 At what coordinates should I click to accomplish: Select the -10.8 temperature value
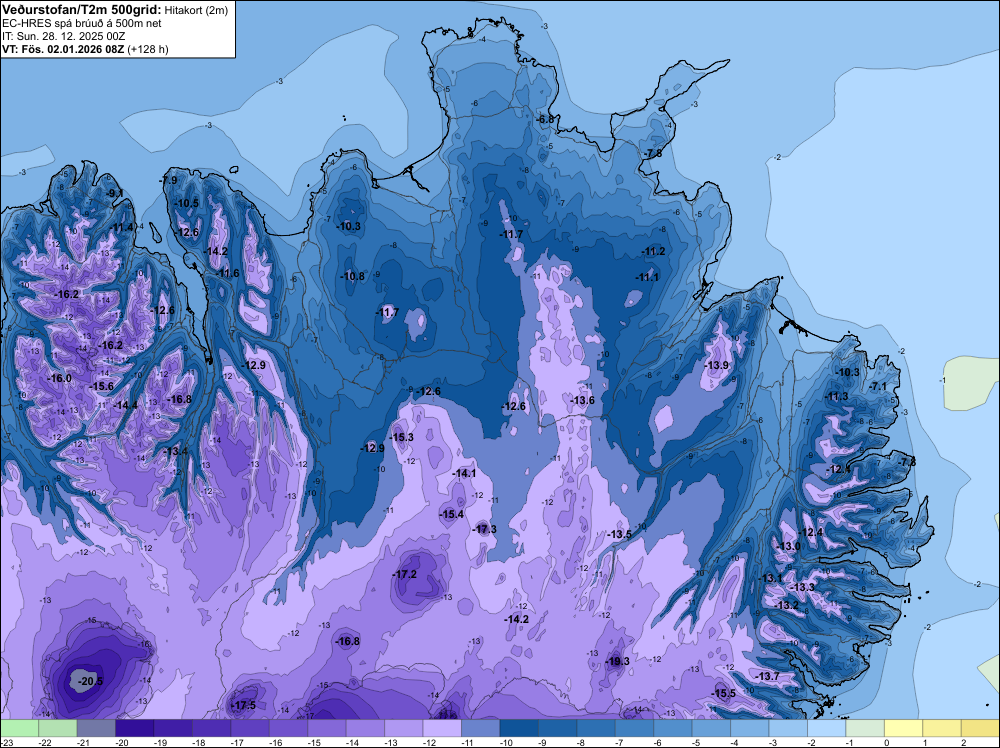[x=353, y=276]
